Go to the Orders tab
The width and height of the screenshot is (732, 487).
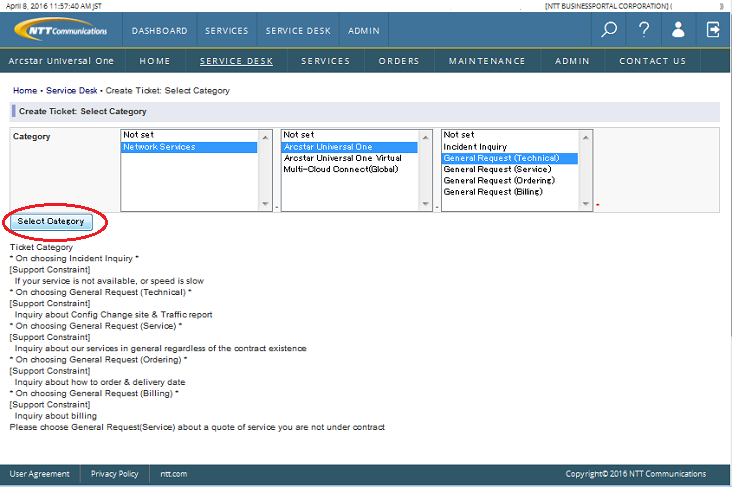399,61
